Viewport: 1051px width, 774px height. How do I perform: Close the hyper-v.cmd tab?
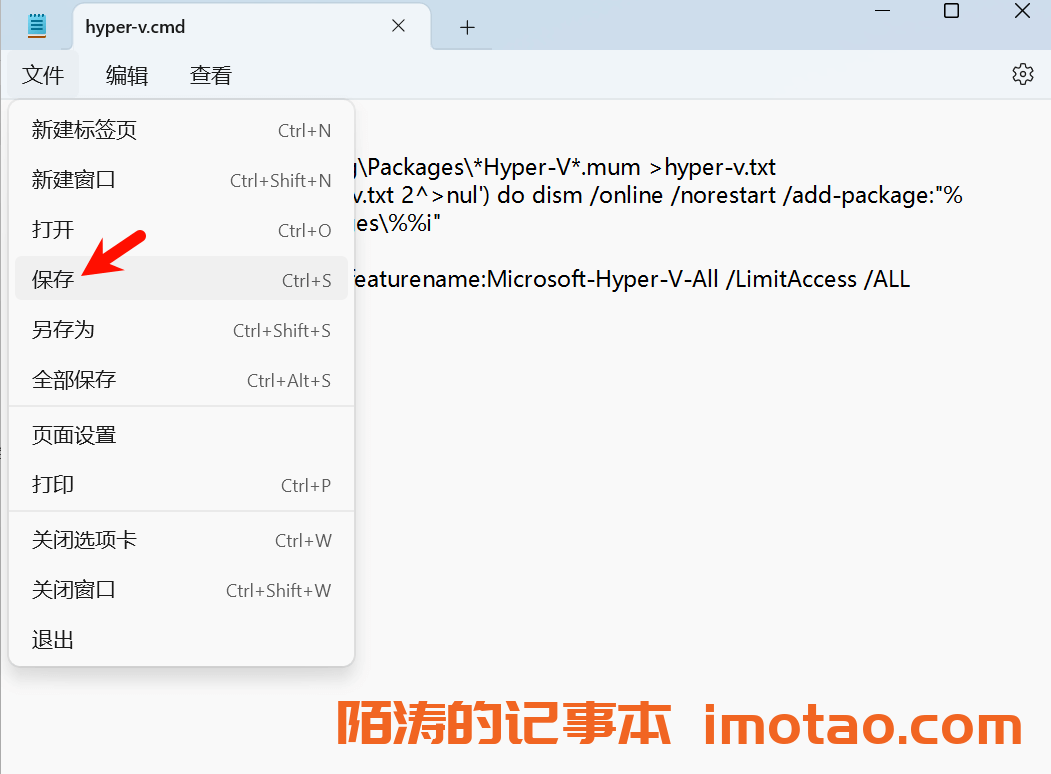(x=398, y=26)
